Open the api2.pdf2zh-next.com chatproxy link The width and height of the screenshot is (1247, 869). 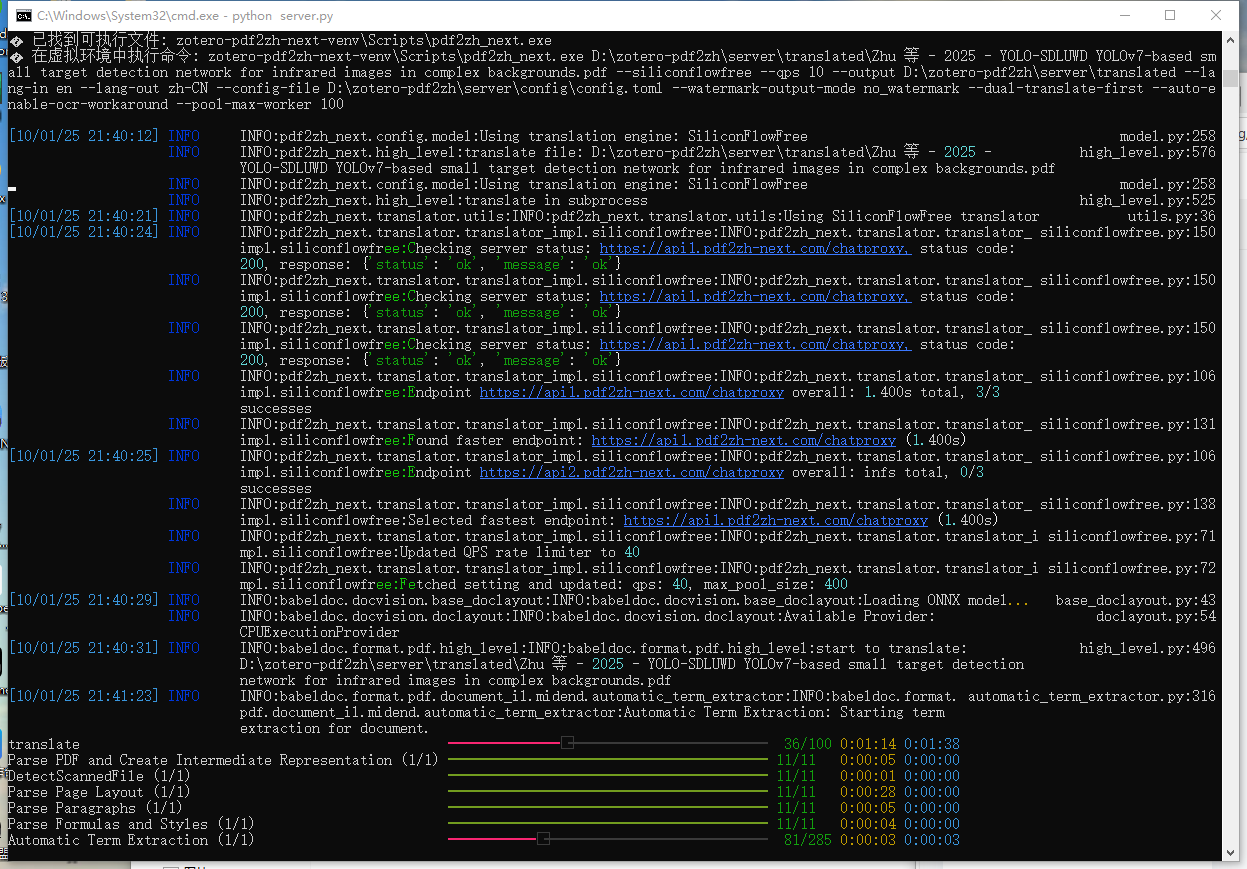click(631, 472)
